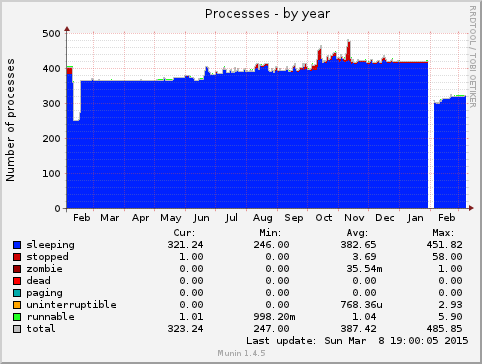The width and height of the screenshot is (482, 364).
Task: Click the 'Cur:' column header
Action: click(x=184, y=233)
